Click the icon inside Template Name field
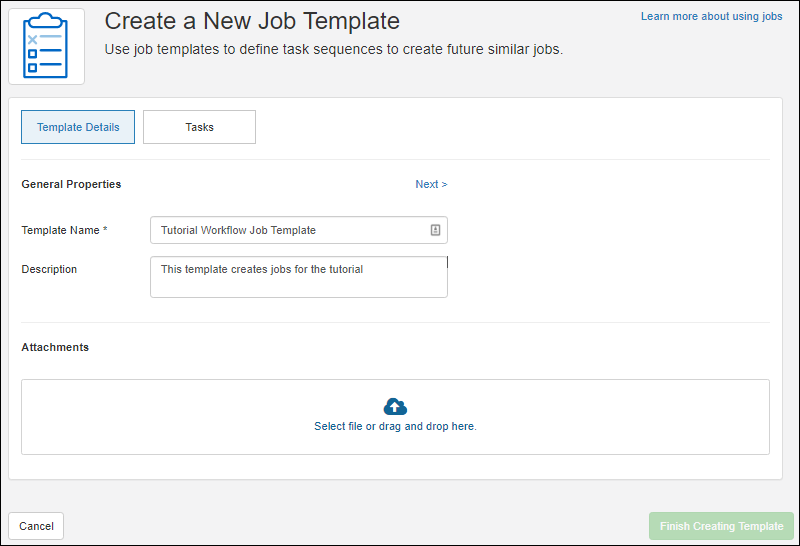This screenshot has height=546, width=800. pos(436,230)
